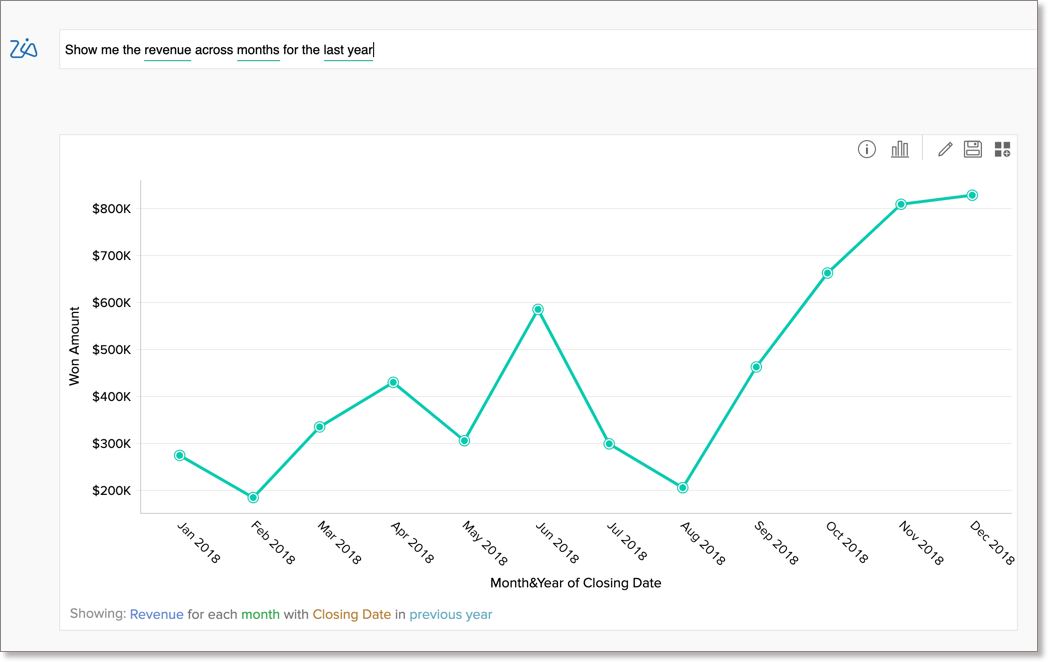Save the chart with floppy disk icon
1048x662 pixels.
click(x=972, y=149)
